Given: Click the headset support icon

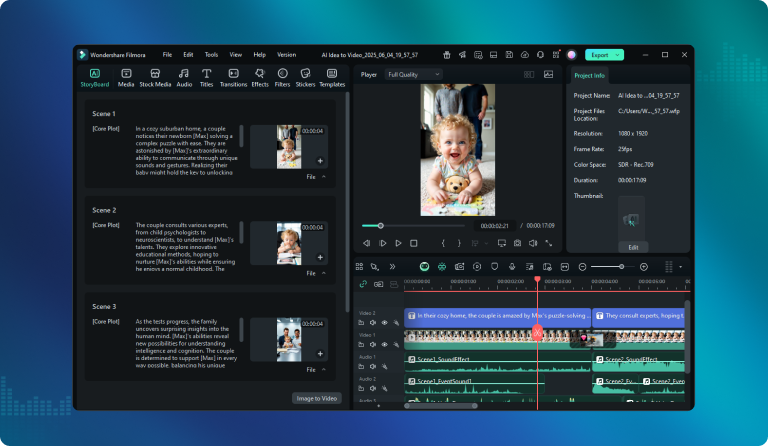Looking at the screenshot, I should click(x=540, y=55).
